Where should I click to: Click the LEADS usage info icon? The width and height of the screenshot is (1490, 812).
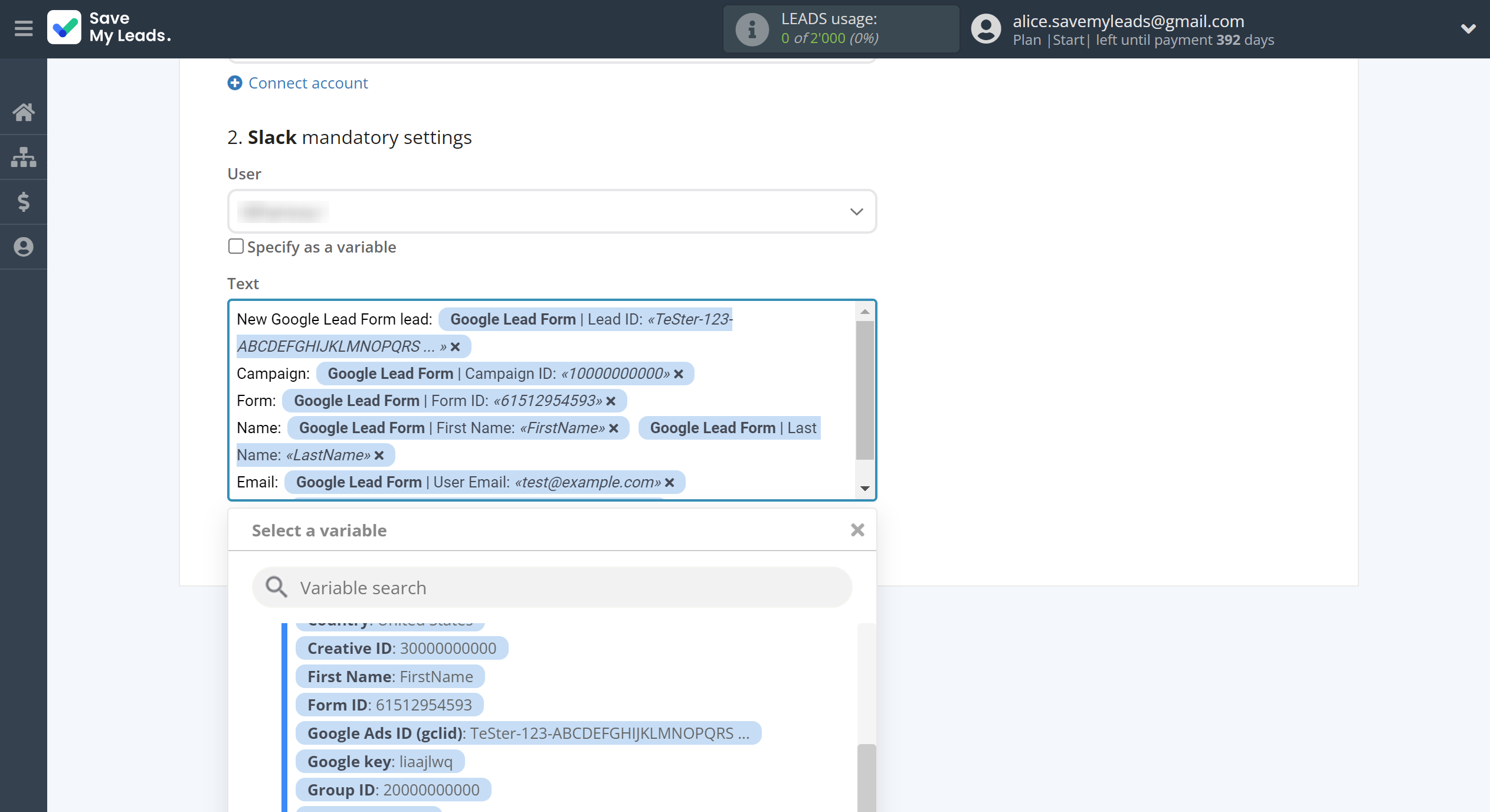coord(752,29)
